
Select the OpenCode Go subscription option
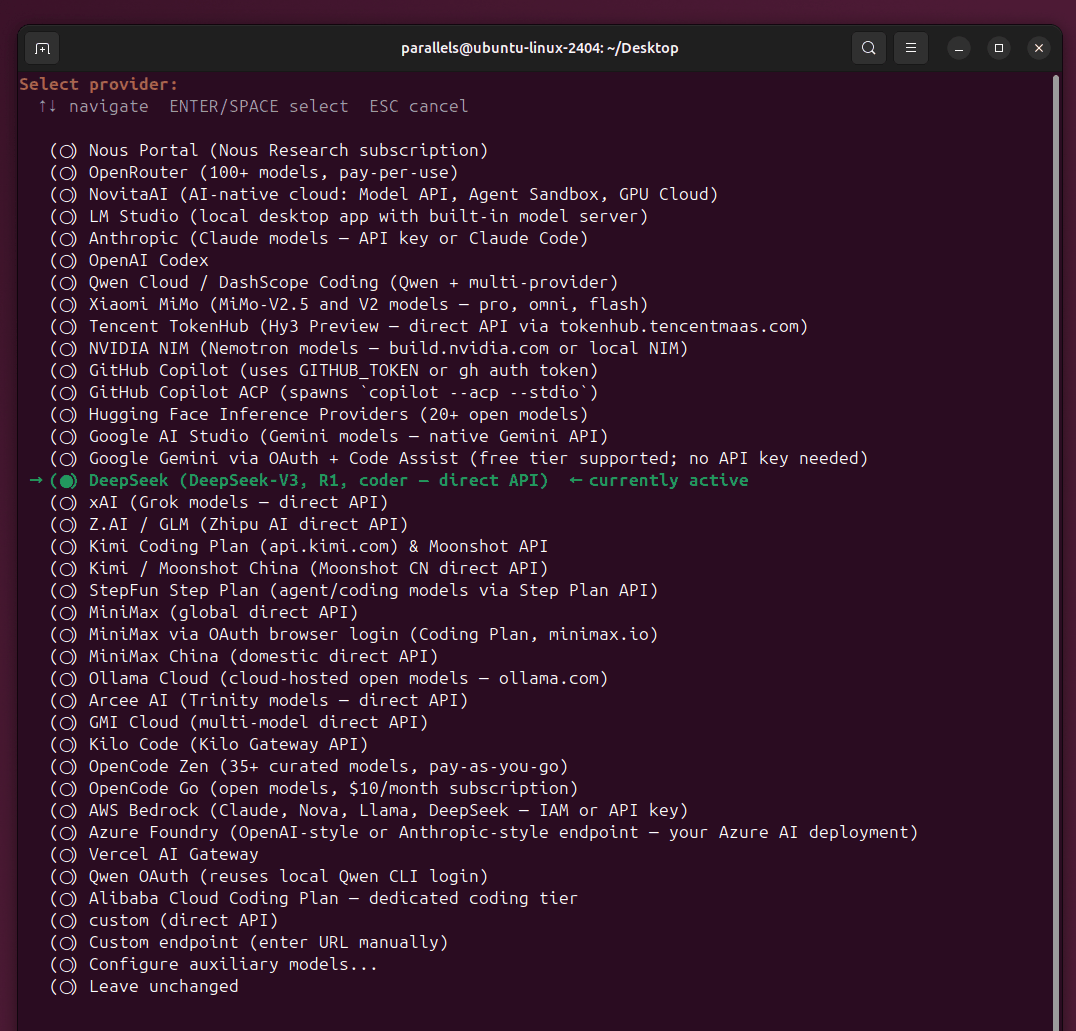pyautogui.click(x=314, y=787)
